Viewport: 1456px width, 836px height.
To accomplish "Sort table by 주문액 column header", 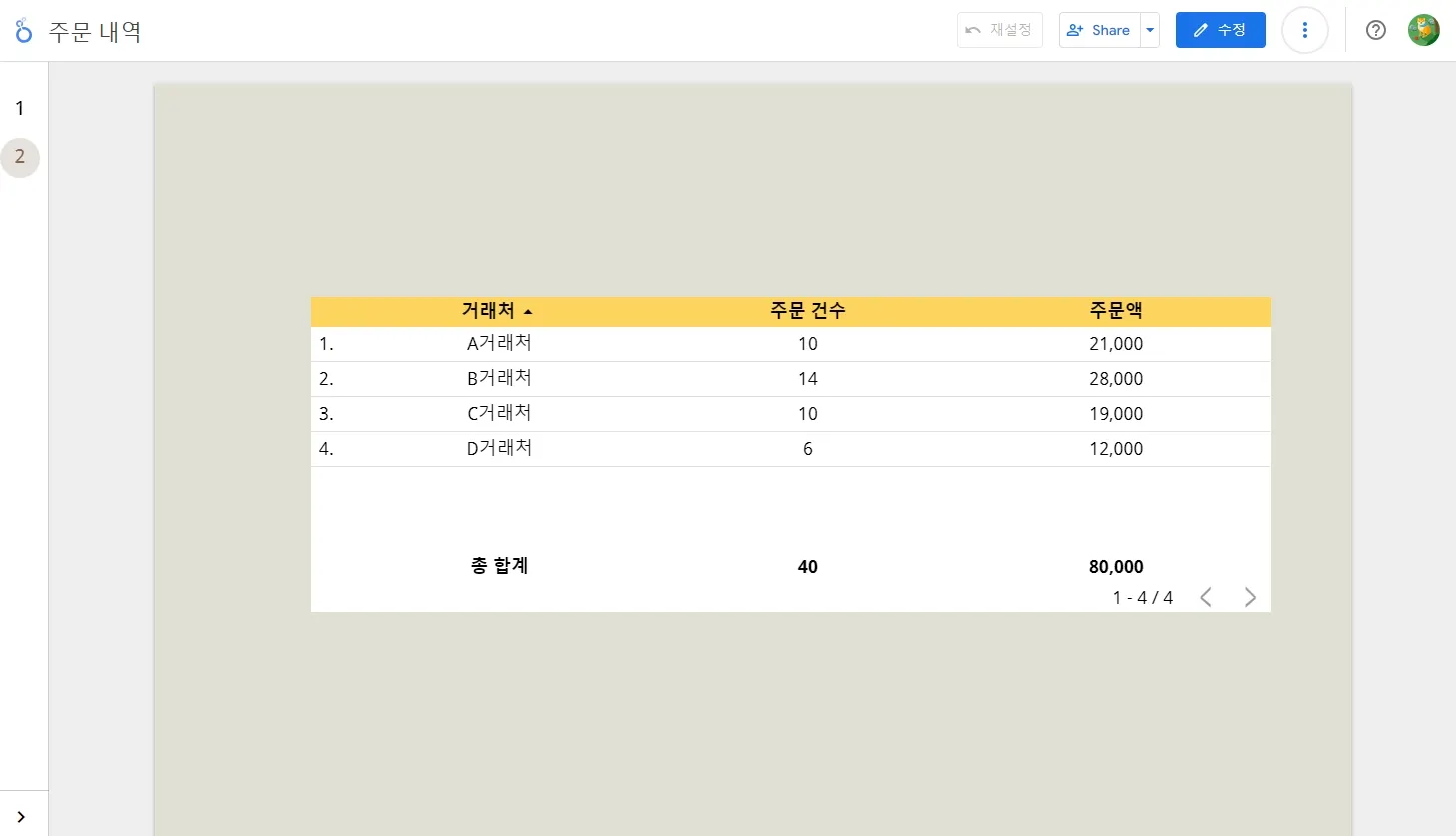I will [x=1116, y=311].
